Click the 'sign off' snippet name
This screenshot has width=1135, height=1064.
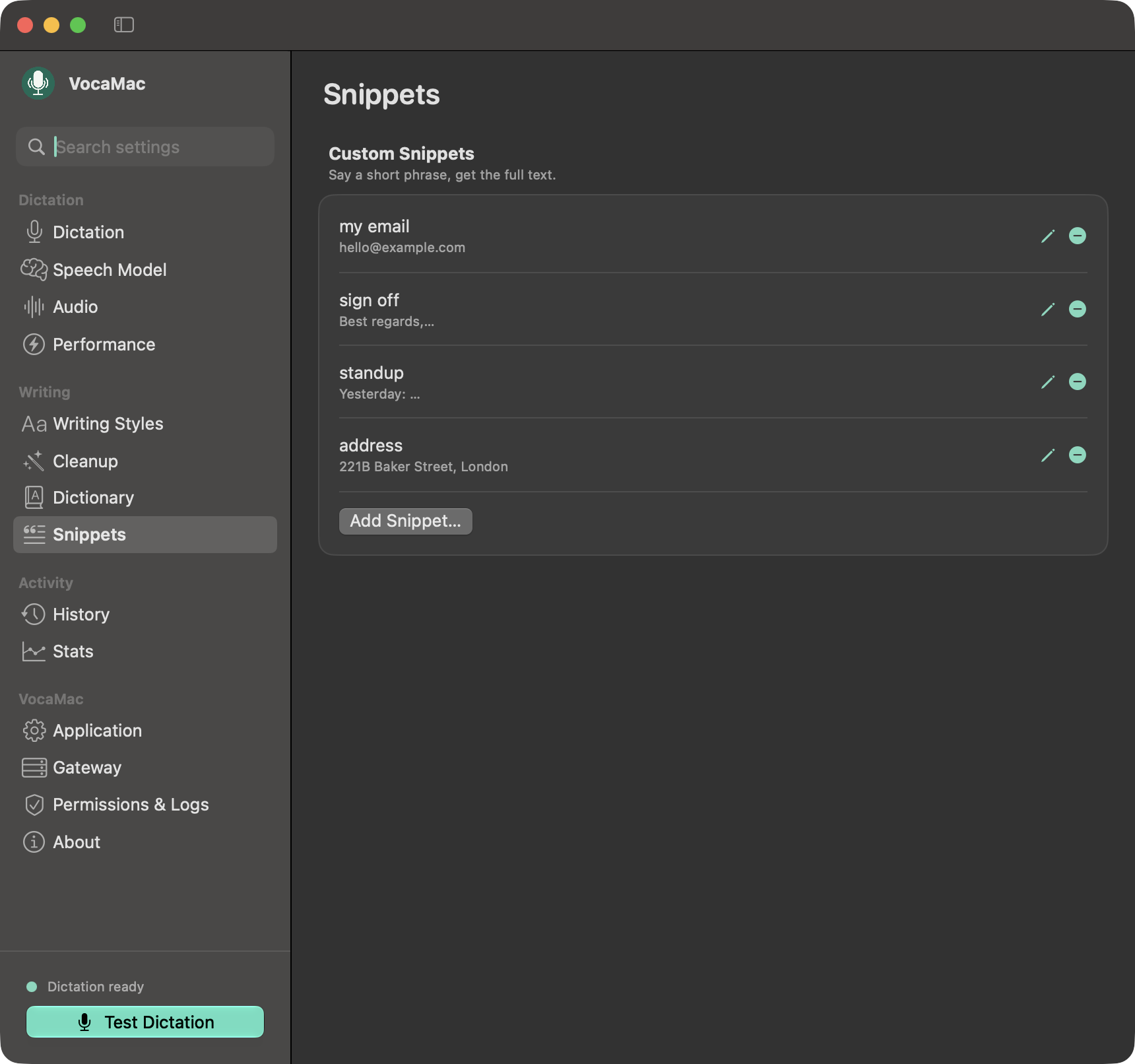369,300
